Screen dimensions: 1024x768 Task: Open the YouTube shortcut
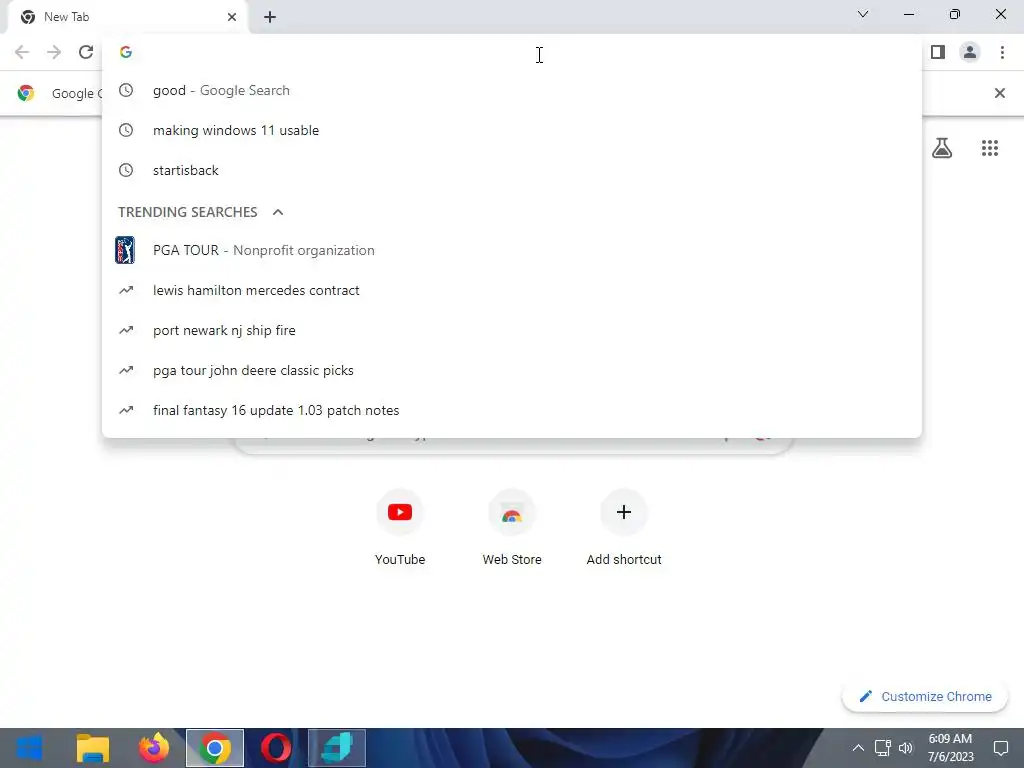click(400, 528)
